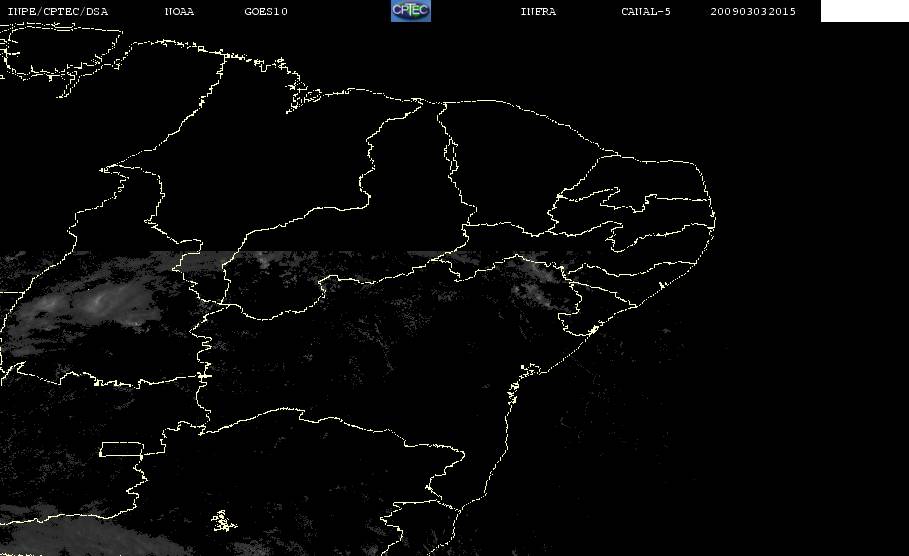Select the GOES10 satellite label
The image size is (909, 556).
tap(266, 11)
